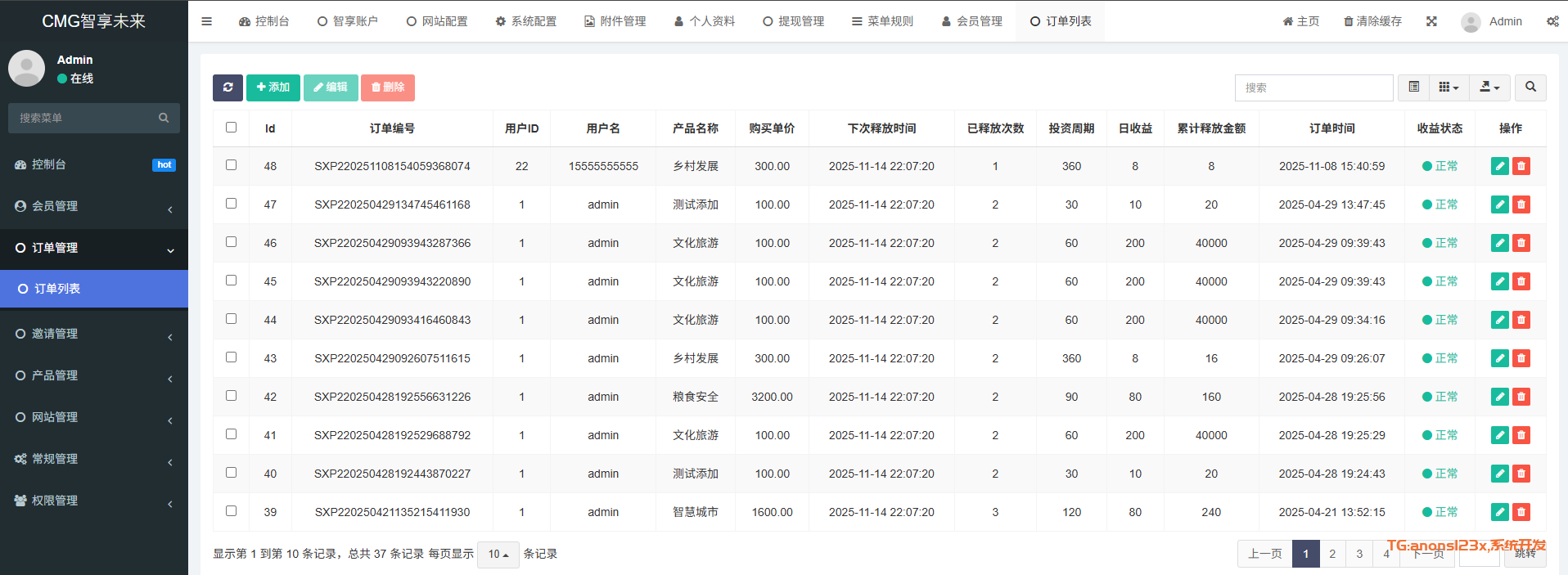Open the 提现管理 tab in top navigation
The height and width of the screenshot is (575, 1568).
click(x=793, y=21)
